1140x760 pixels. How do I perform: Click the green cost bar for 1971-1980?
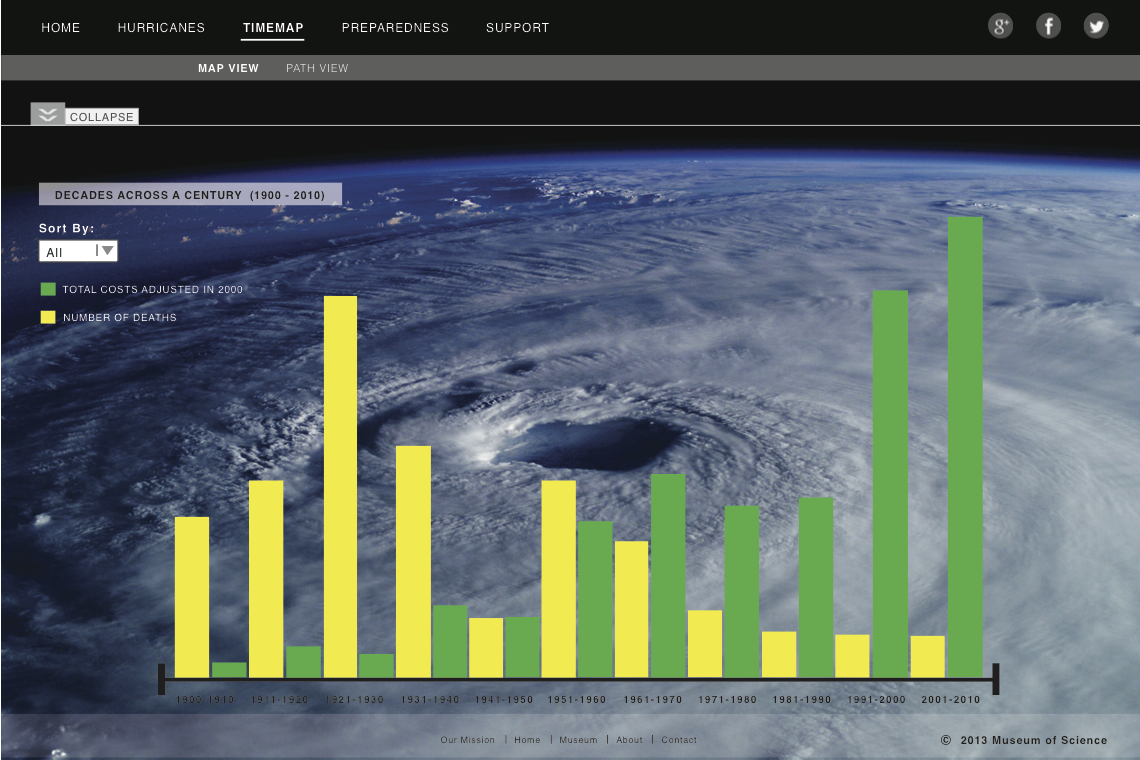click(742, 592)
